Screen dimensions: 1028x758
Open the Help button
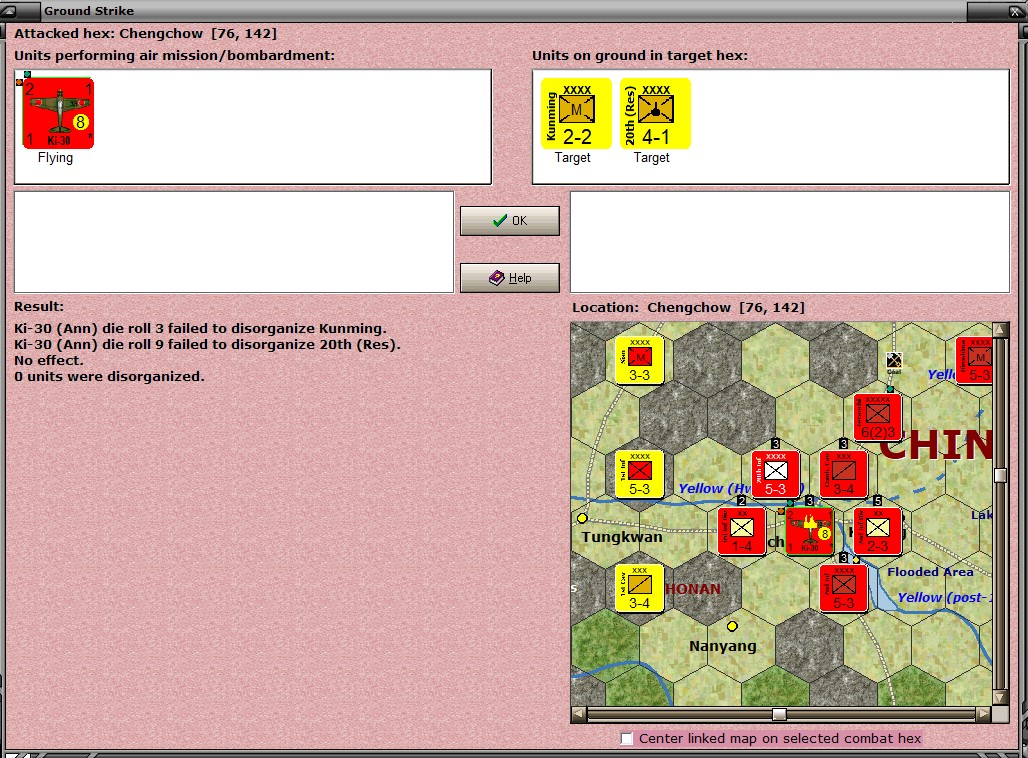pos(509,278)
